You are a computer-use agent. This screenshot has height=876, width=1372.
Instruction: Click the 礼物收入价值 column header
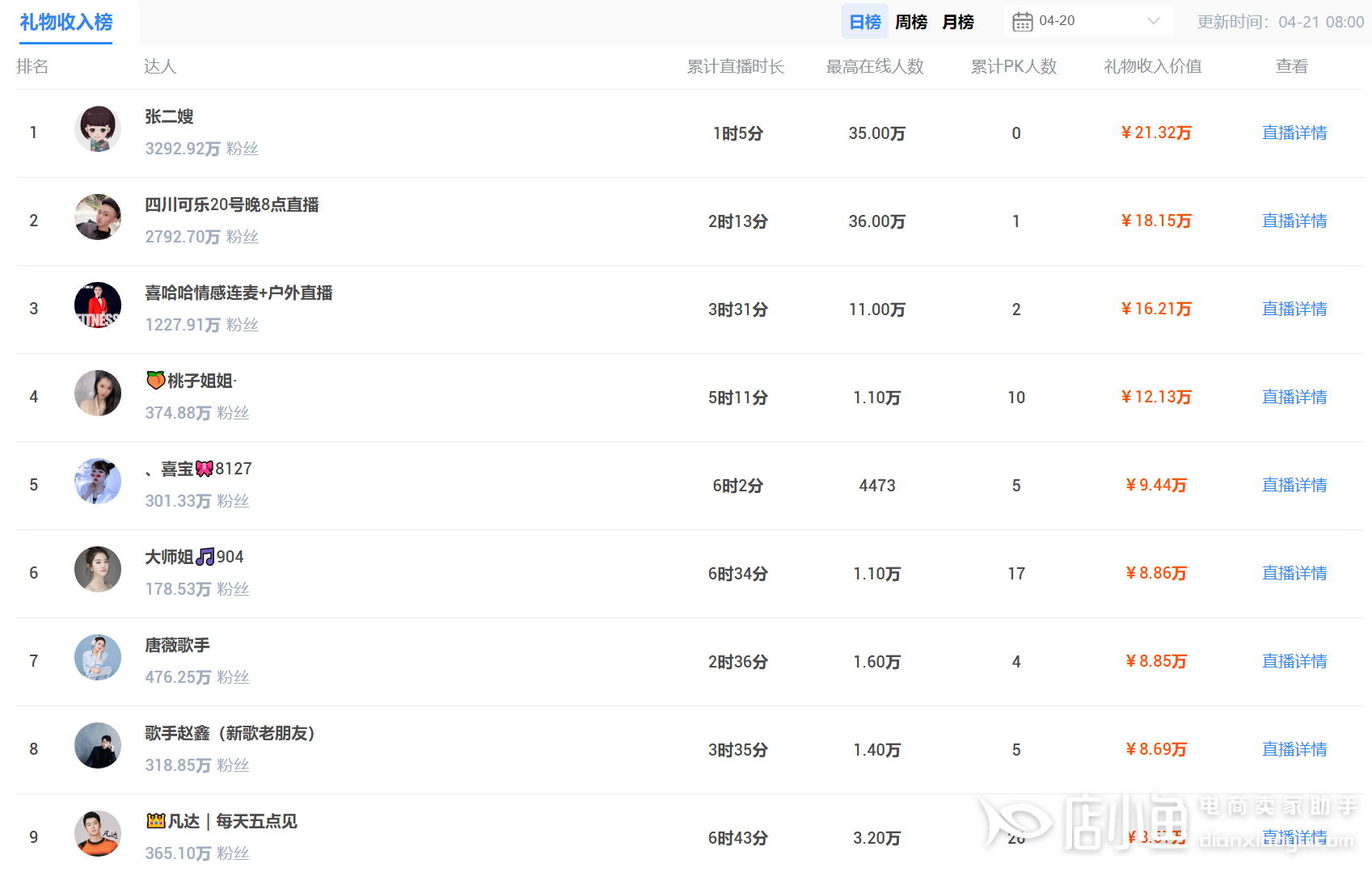(x=1153, y=66)
